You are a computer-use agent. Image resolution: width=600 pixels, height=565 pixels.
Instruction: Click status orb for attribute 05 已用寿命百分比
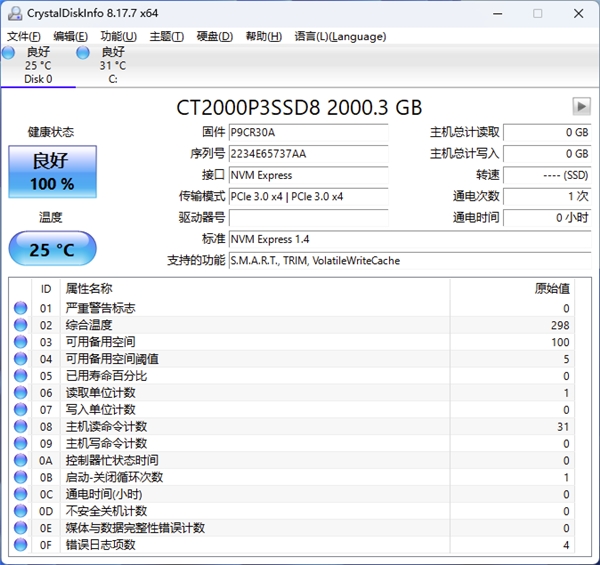click(21, 376)
